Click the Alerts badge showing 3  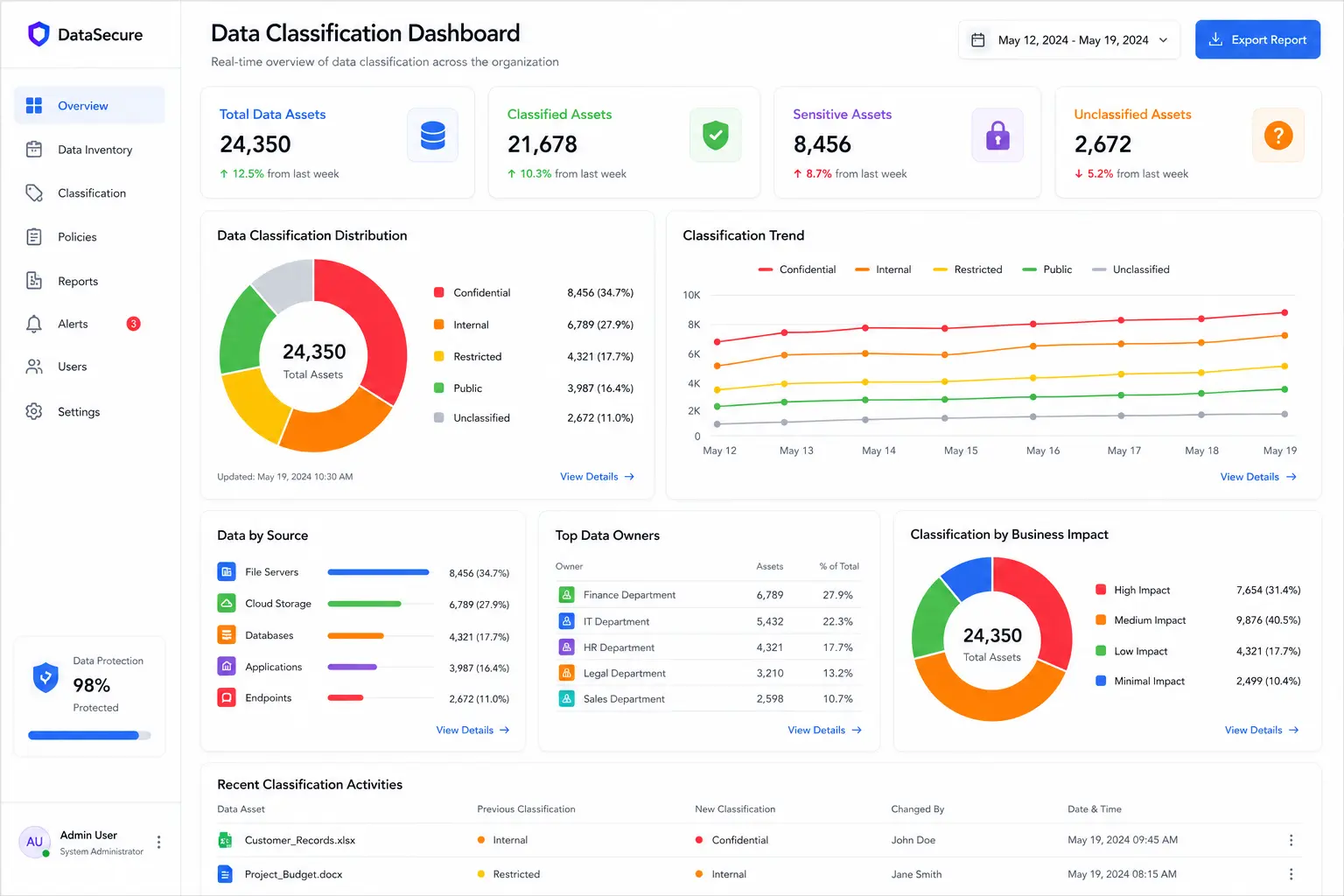[x=133, y=324]
